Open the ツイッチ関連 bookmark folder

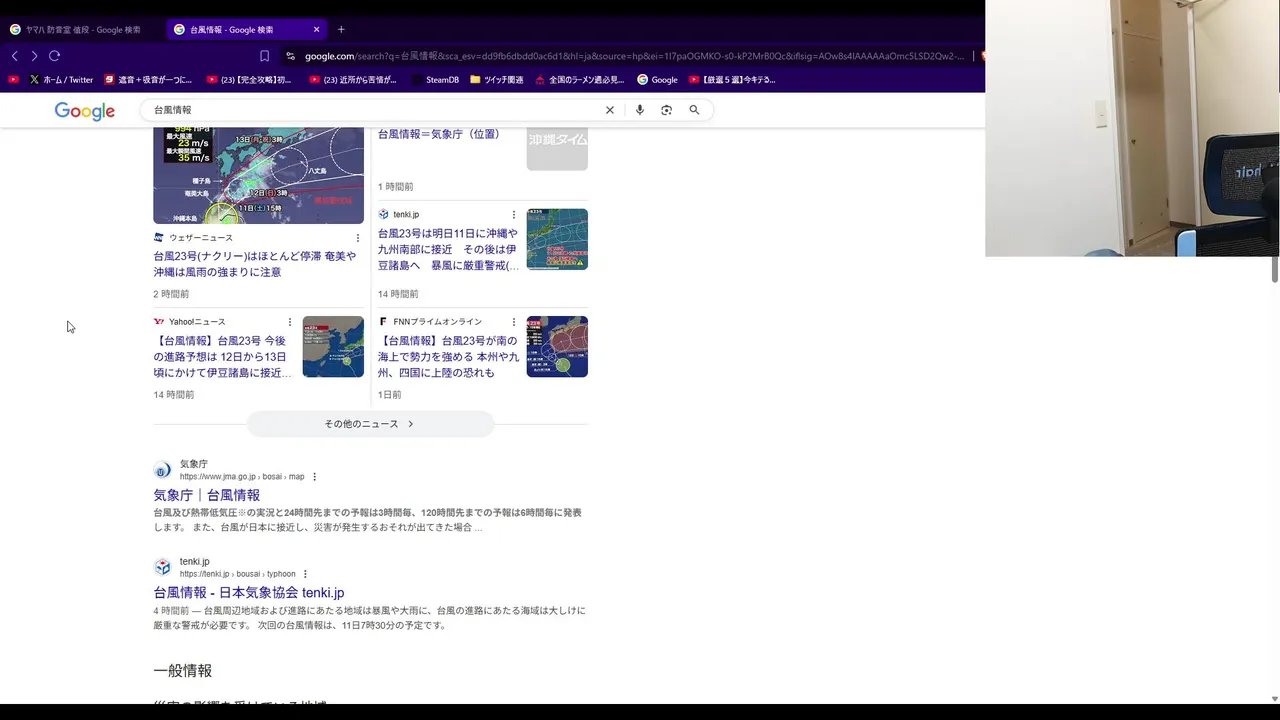pyautogui.click(x=496, y=79)
